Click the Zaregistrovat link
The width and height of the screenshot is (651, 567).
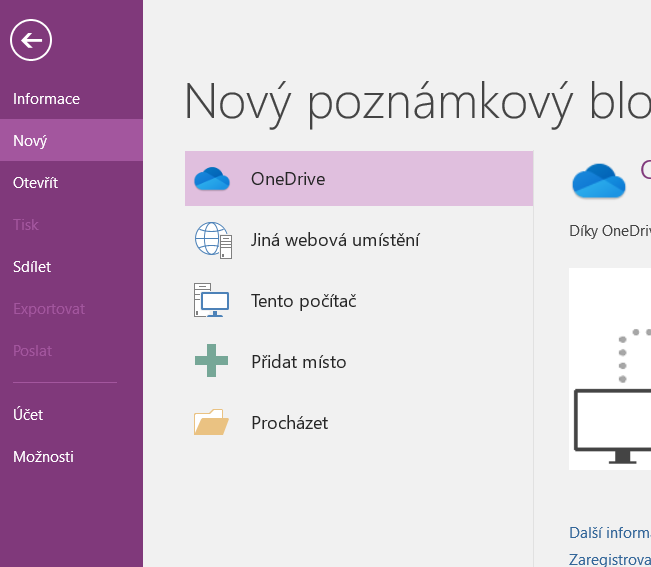[x=610, y=560]
